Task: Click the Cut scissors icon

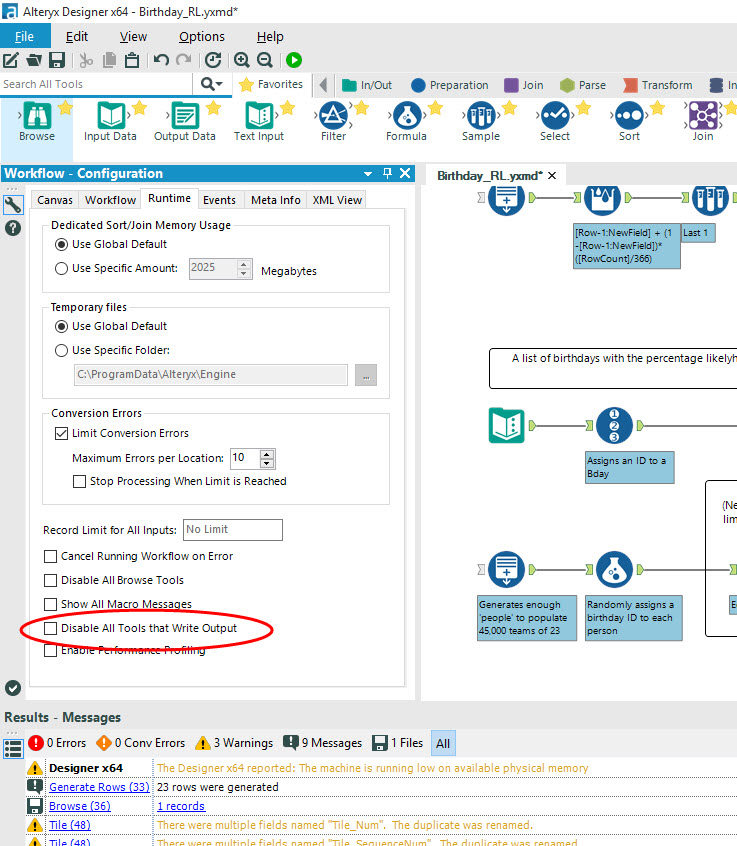Action: pyautogui.click(x=86, y=60)
